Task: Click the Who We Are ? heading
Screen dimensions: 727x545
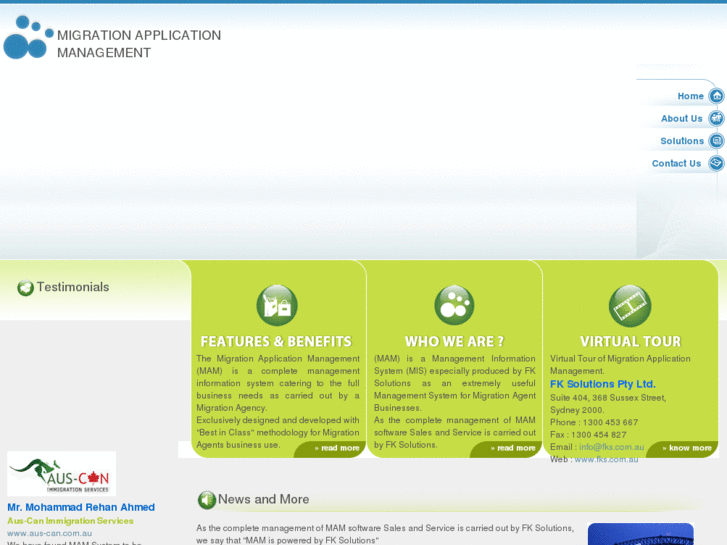Action: pos(454,341)
